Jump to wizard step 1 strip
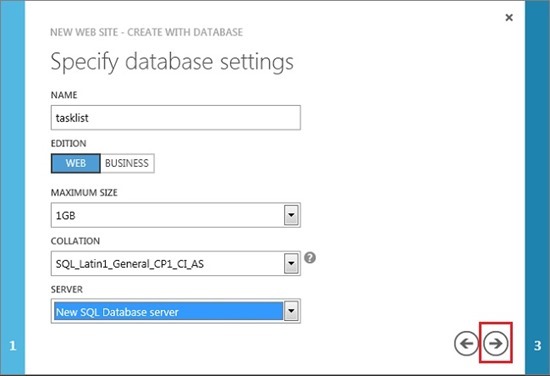This screenshot has width=550, height=376. [x=13, y=188]
